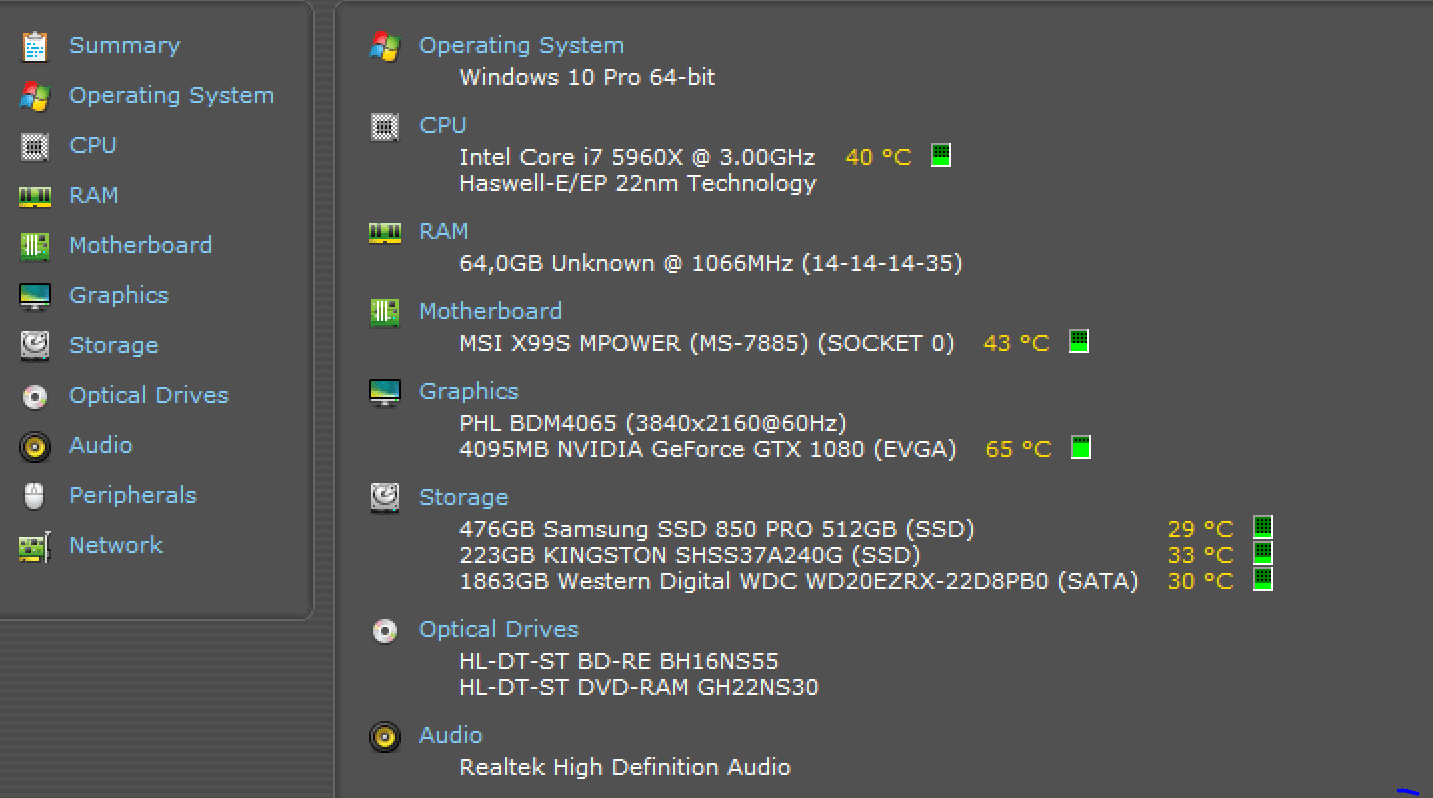Image resolution: width=1433 pixels, height=798 pixels.
Task: Click temperature indicator next to GTX 1080
Action: (1081, 447)
